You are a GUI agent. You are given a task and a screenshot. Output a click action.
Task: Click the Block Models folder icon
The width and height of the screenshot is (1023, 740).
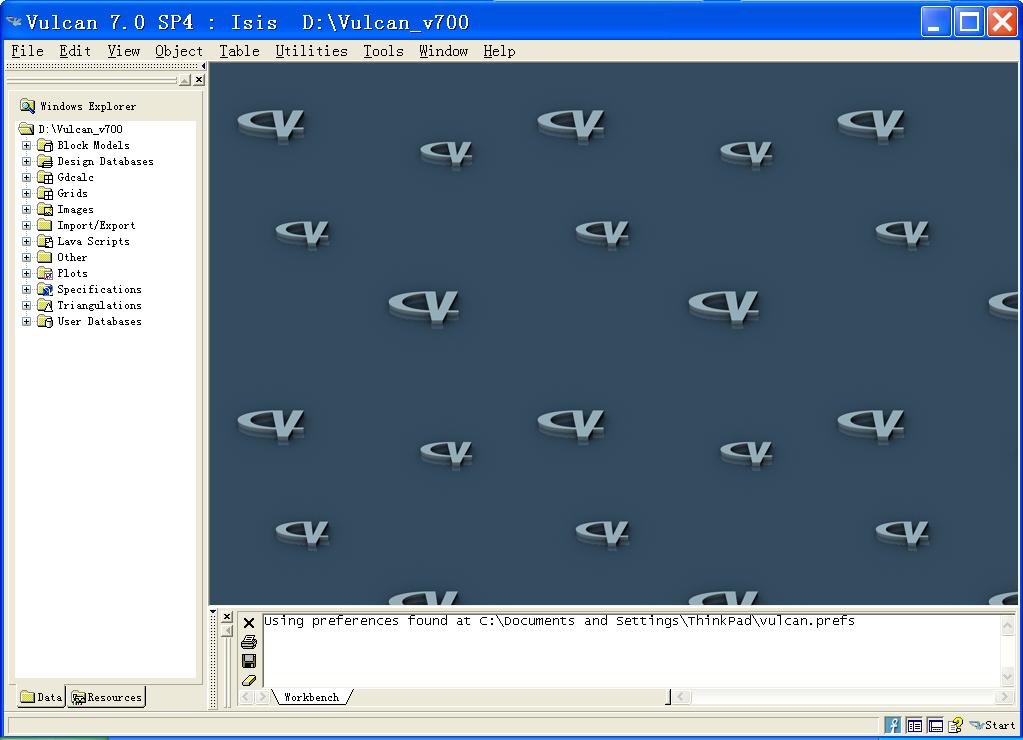click(x=45, y=146)
